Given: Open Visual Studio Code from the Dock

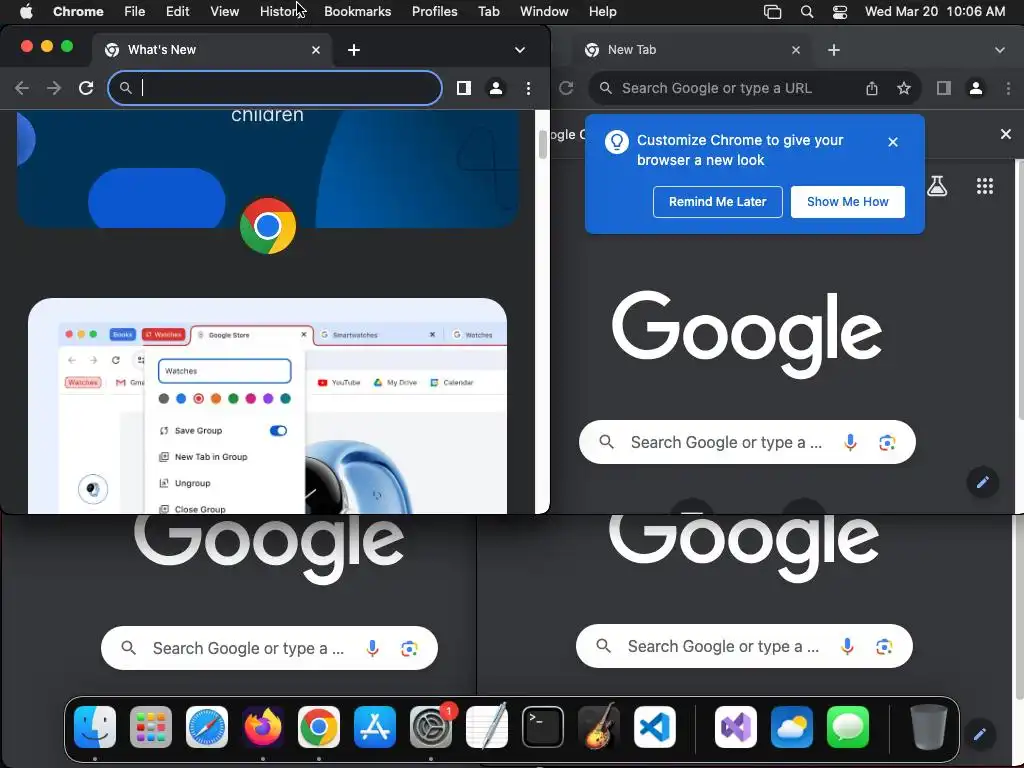Looking at the screenshot, I should (x=654, y=727).
